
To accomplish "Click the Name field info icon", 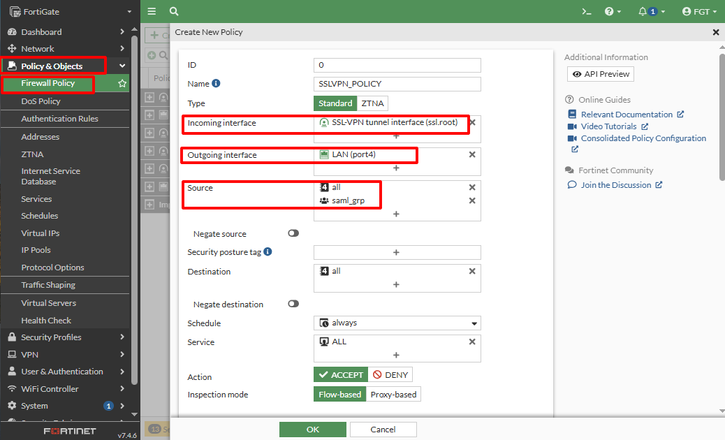I will [216, 83].
